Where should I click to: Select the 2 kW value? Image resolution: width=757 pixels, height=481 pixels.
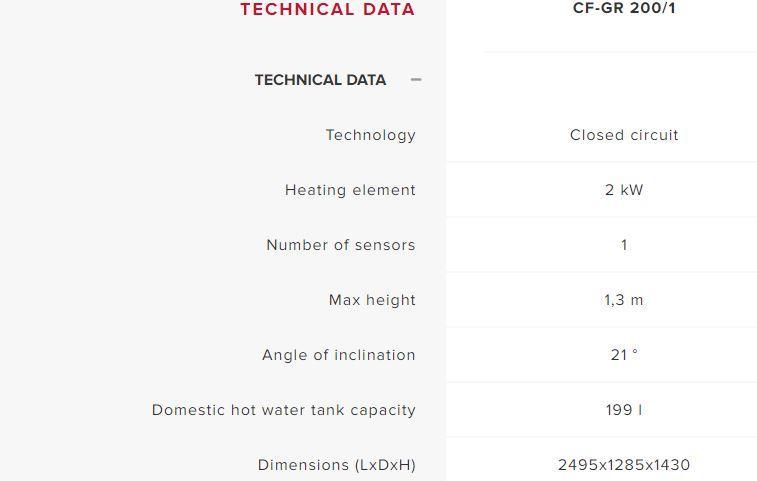[x=624, y=190]
